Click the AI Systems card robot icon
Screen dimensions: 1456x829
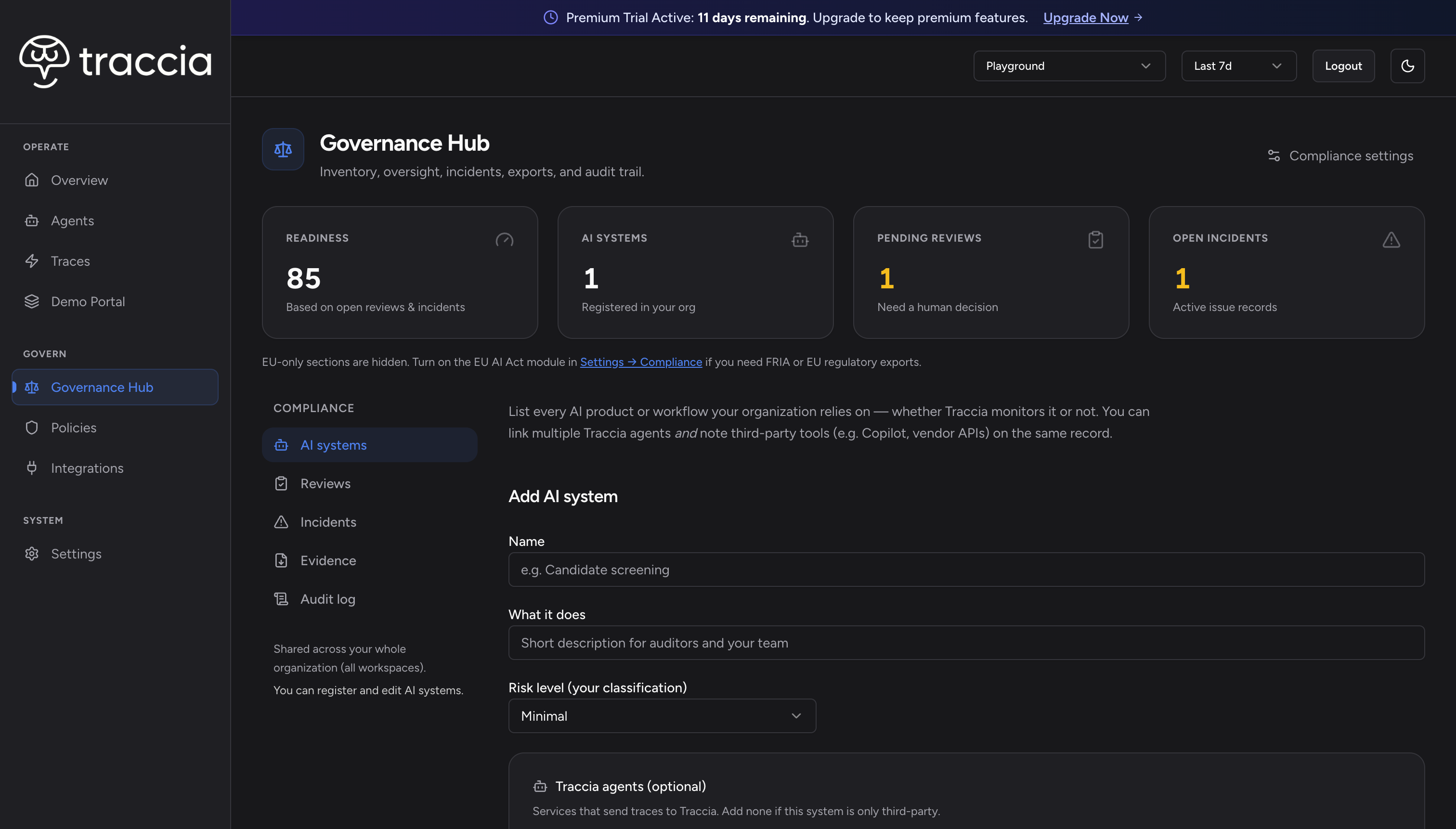click(x=800, y=240)
